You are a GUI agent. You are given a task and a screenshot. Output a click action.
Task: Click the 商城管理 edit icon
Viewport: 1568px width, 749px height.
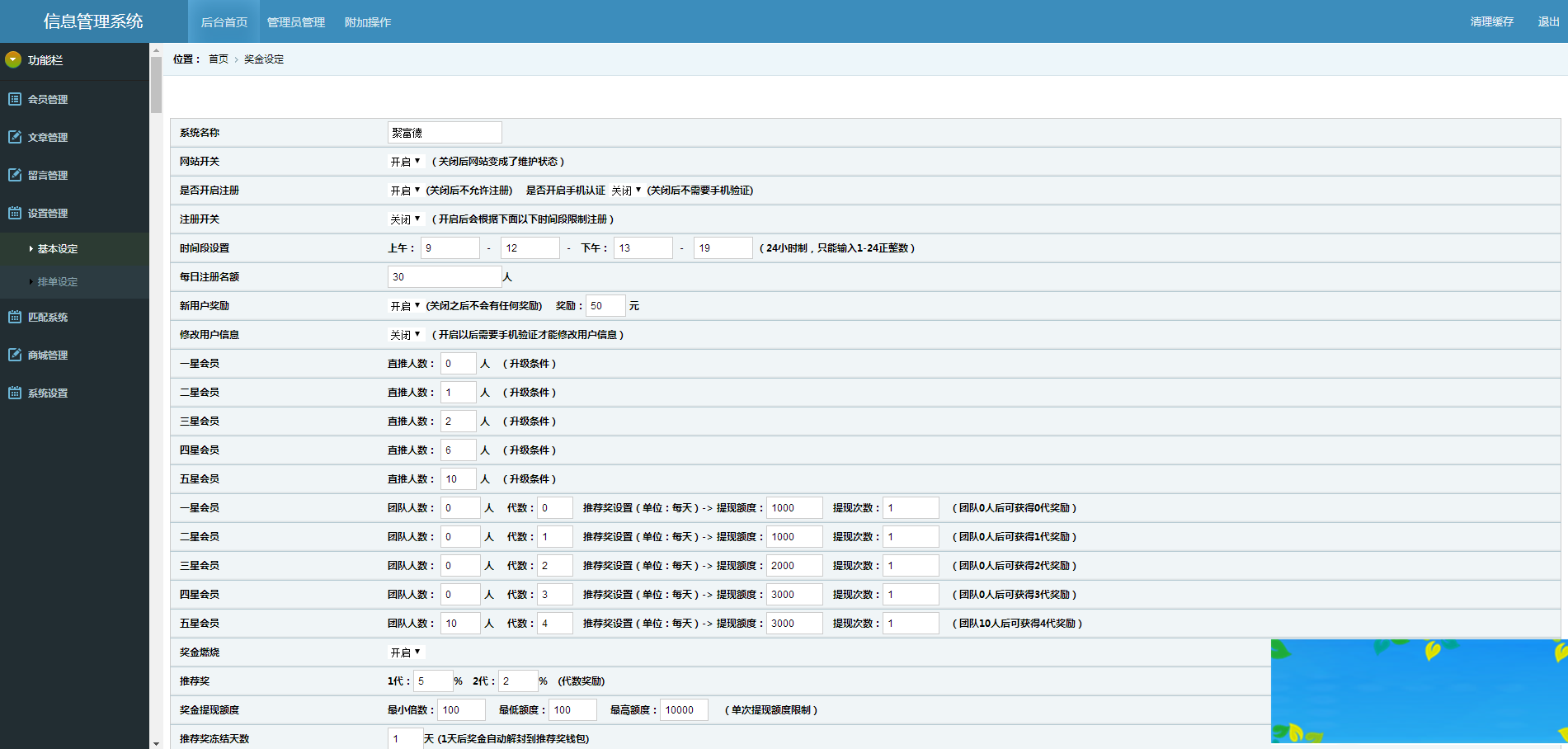(15, 355)
